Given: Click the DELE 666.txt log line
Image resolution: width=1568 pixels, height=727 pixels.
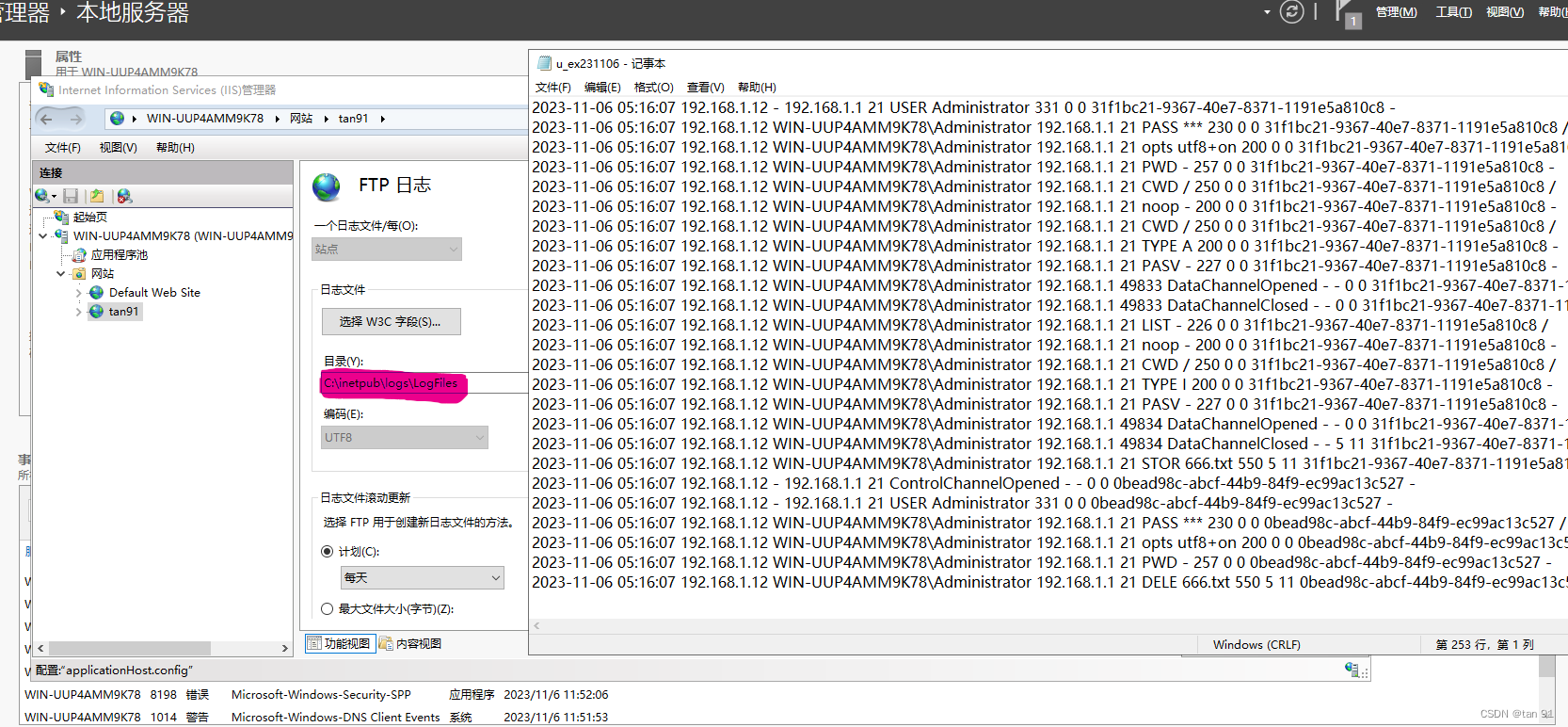Looking at the screenshot, I should [x=1049, y=582].
